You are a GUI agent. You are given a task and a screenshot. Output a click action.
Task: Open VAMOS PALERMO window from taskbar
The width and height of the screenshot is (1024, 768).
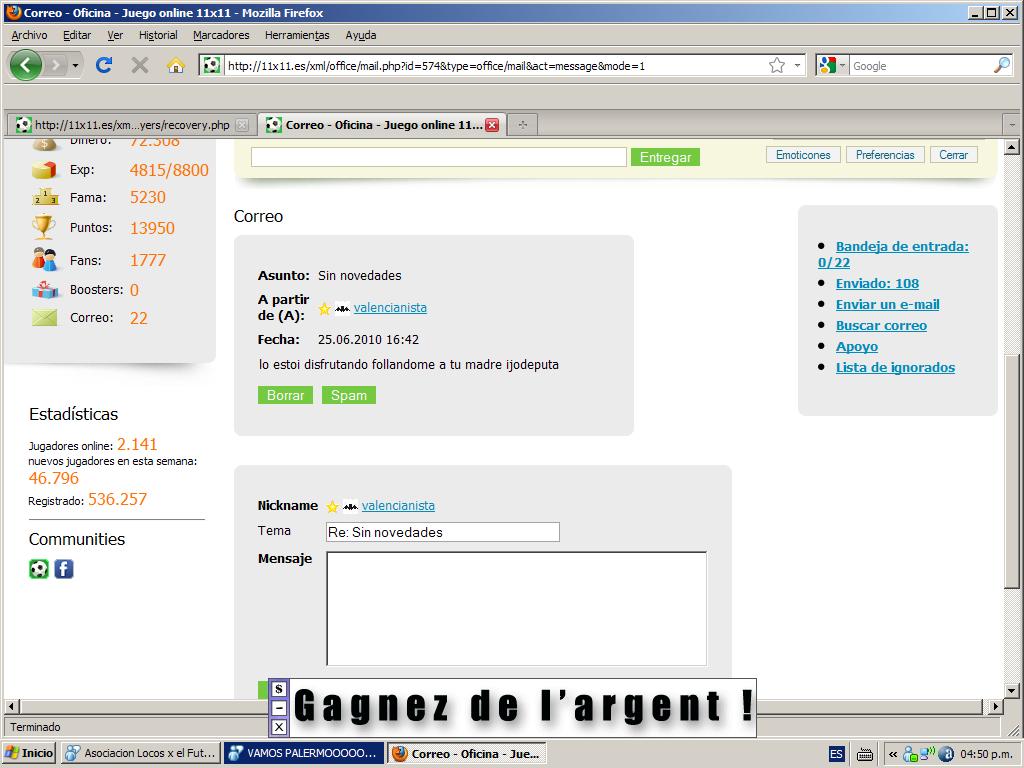coord(302,754)
